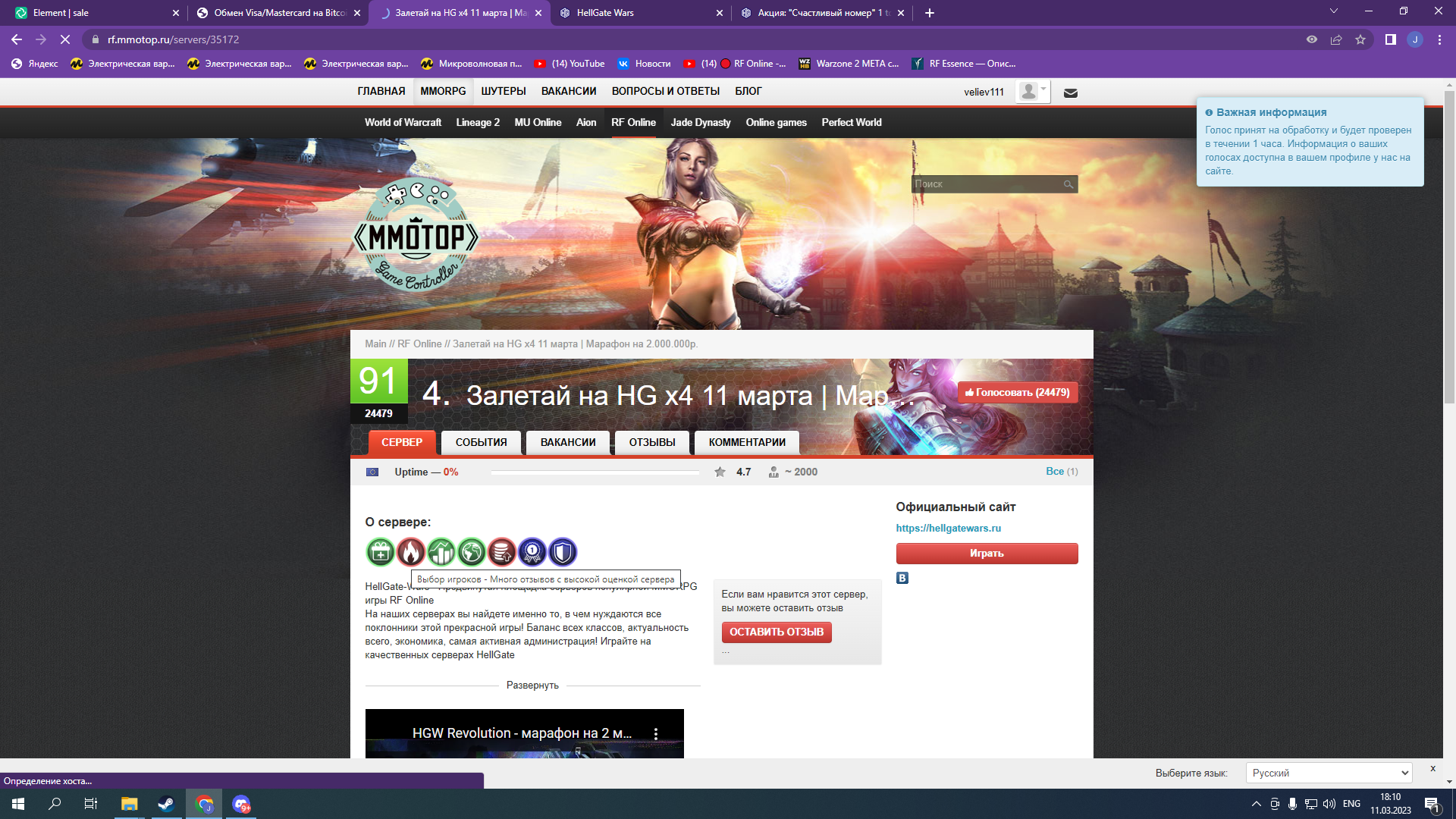Click the green globe badge icon
Image resolution: width=1456 pixels, height=819 pixels.
pos(472,552)
